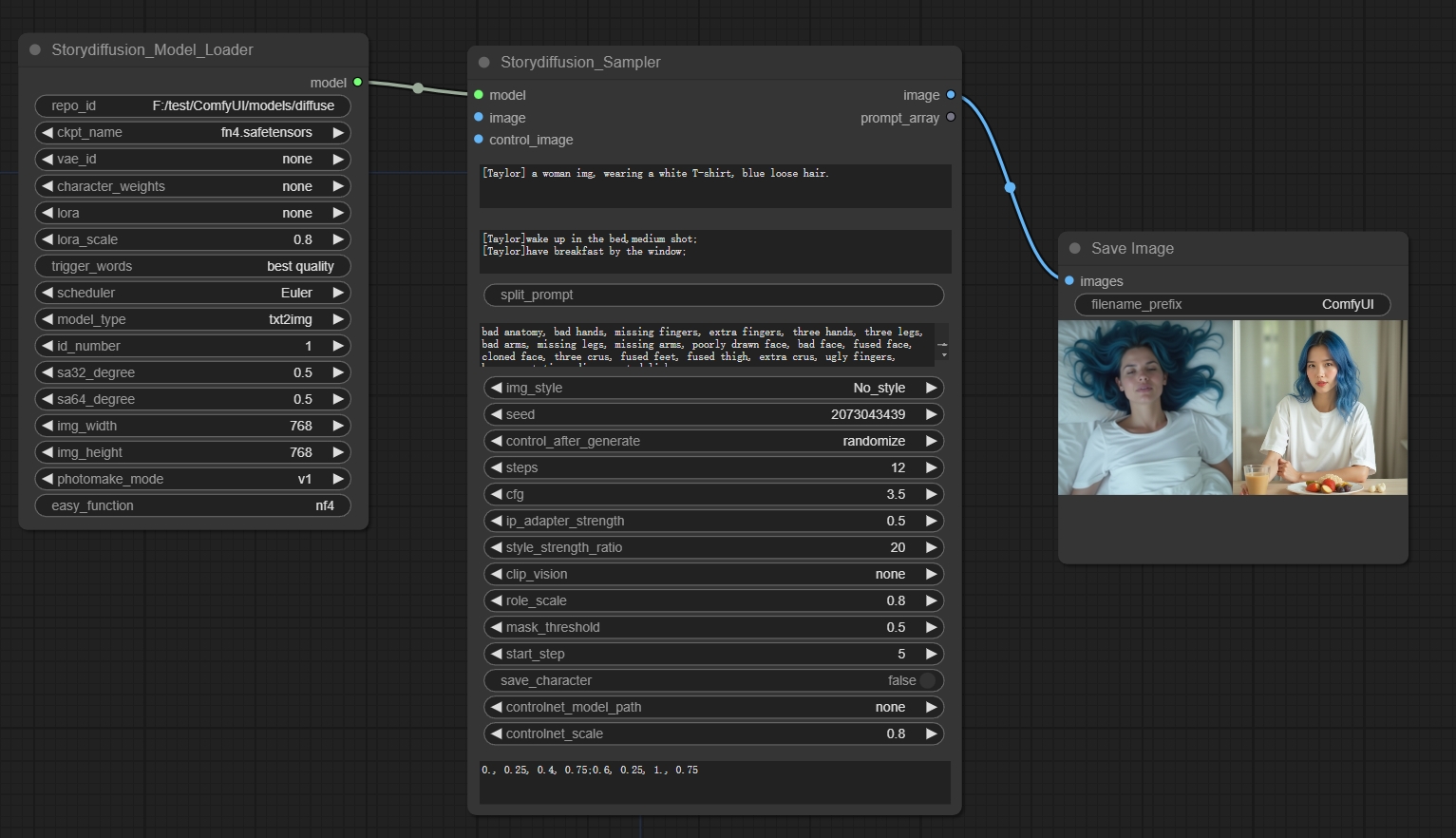Click the images input port on Save Image
This screenshot has width=1456, height=838.
1069,280
